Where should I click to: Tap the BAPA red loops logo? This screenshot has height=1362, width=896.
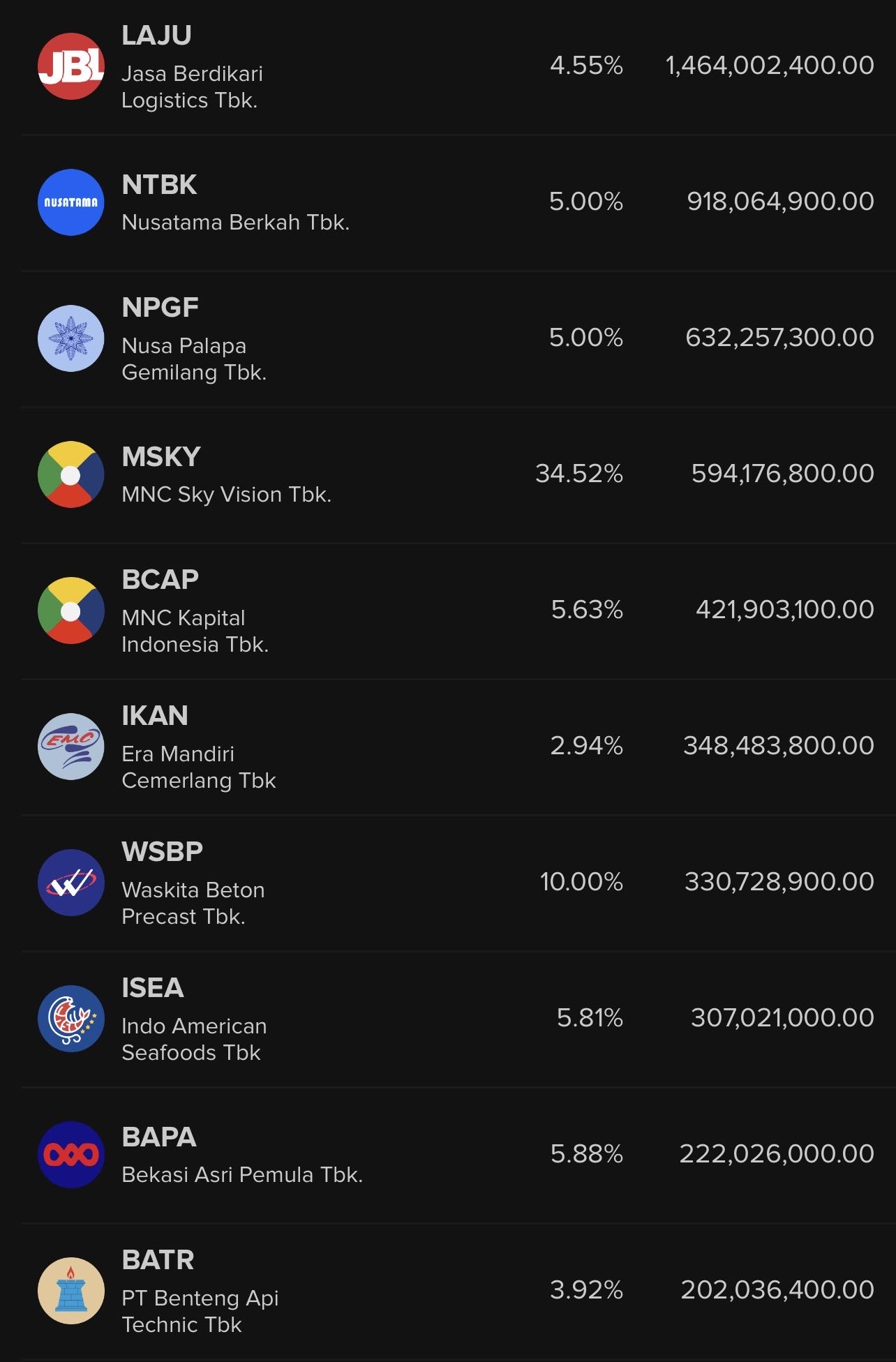(70, 1155)
